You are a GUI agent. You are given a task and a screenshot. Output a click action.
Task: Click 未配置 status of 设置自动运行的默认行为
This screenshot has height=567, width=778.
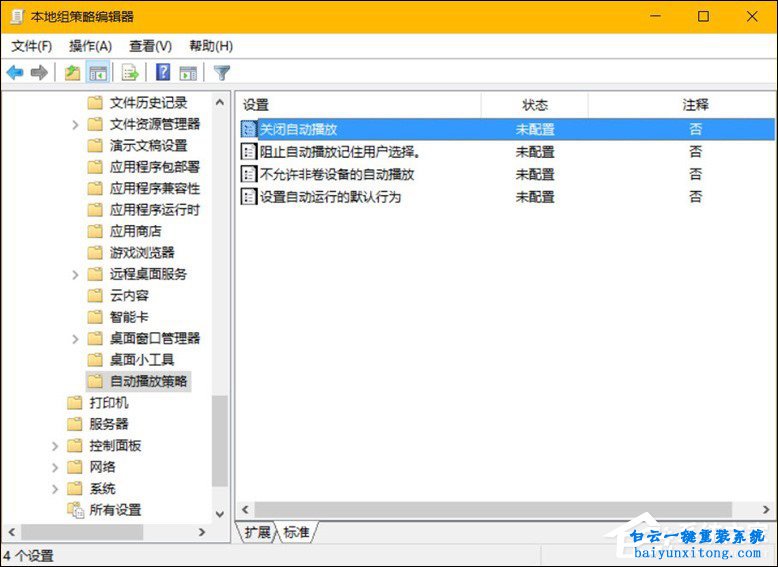534,197
